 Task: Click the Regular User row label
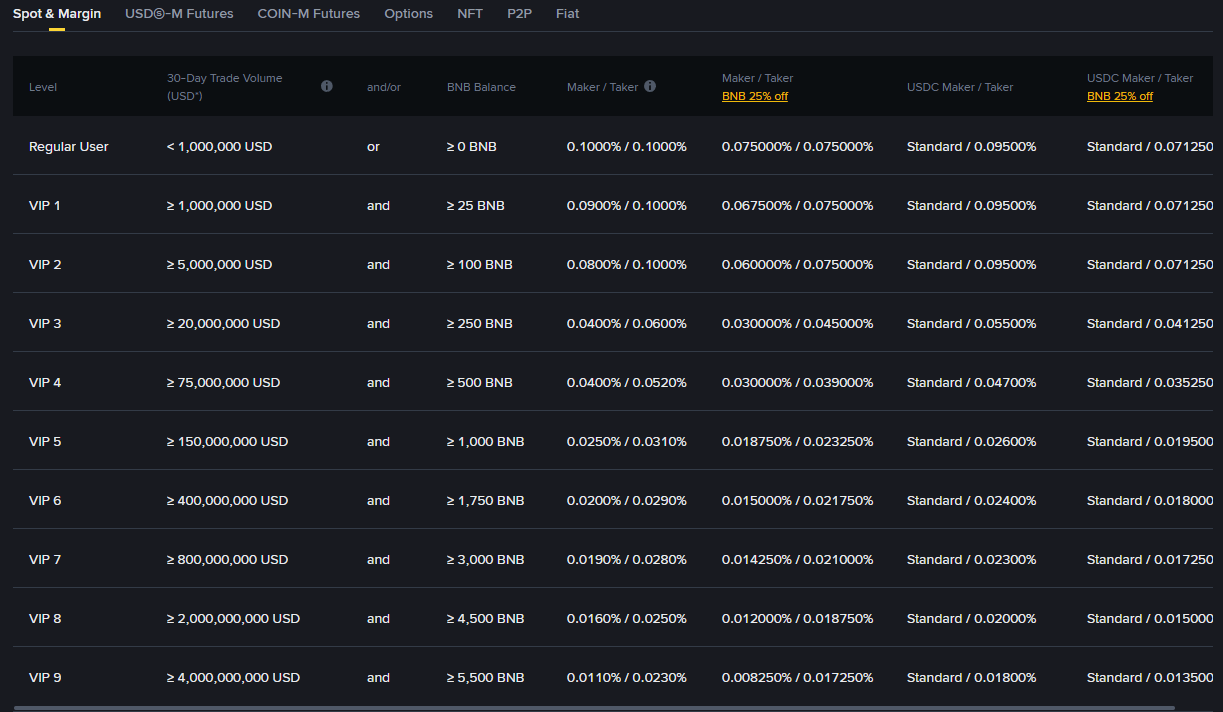click(x=68, y=146)
